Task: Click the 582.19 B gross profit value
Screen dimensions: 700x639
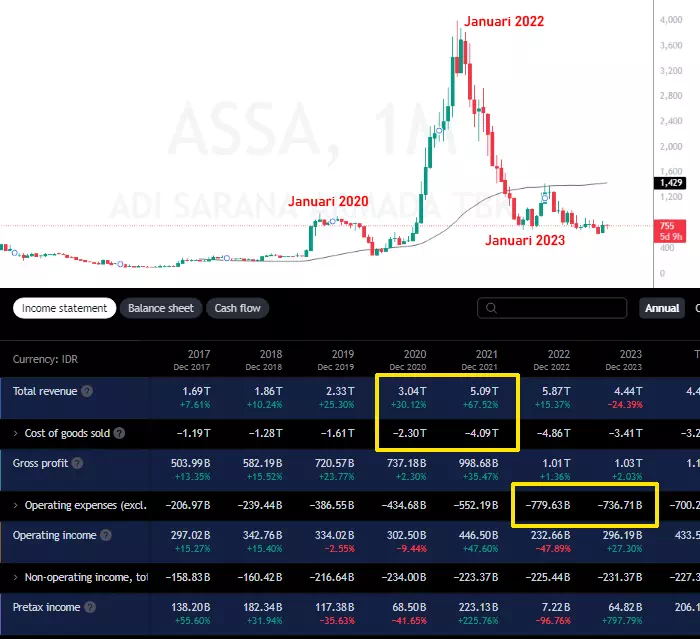Action: click(262, 464)
